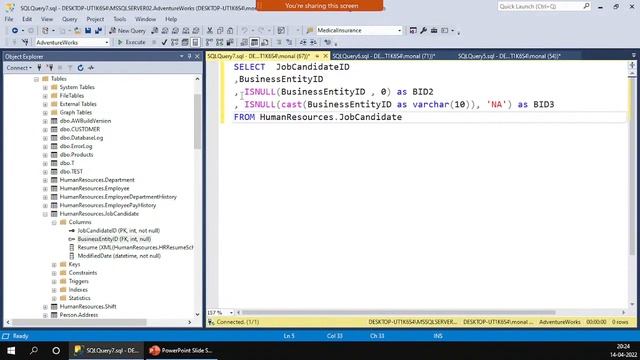
Task: Click the Undo arrow icon
Action: (244, 31)
